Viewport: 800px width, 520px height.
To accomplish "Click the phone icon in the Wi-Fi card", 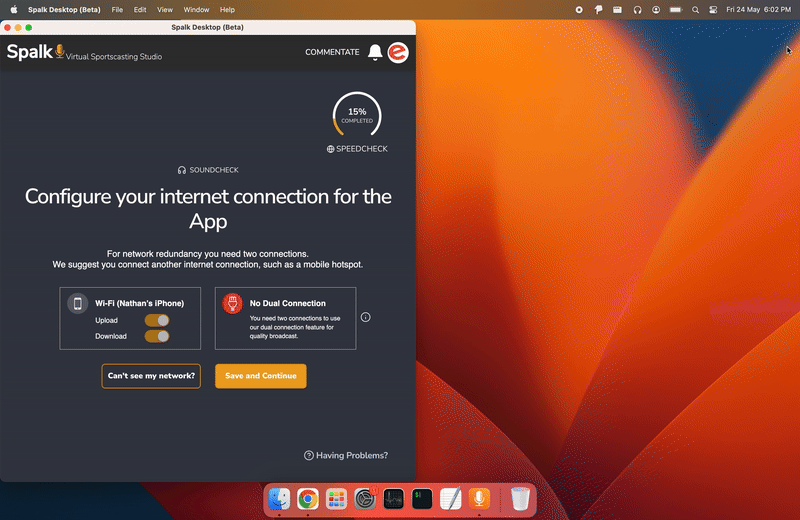I will (x=78, y=304).
